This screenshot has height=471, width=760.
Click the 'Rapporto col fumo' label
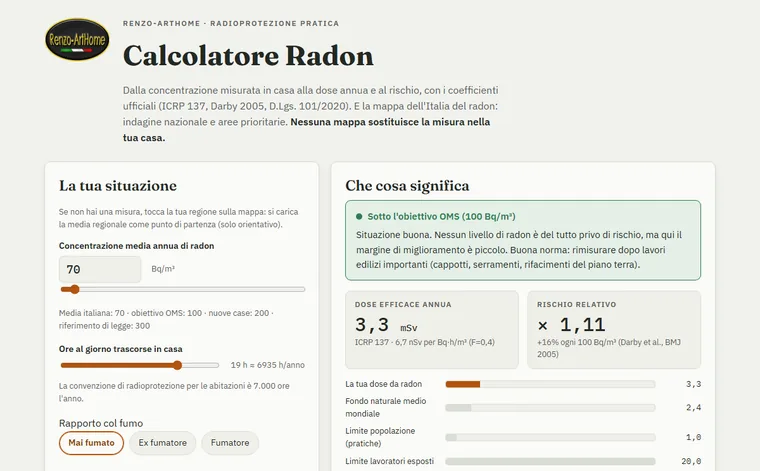point(101,423)
